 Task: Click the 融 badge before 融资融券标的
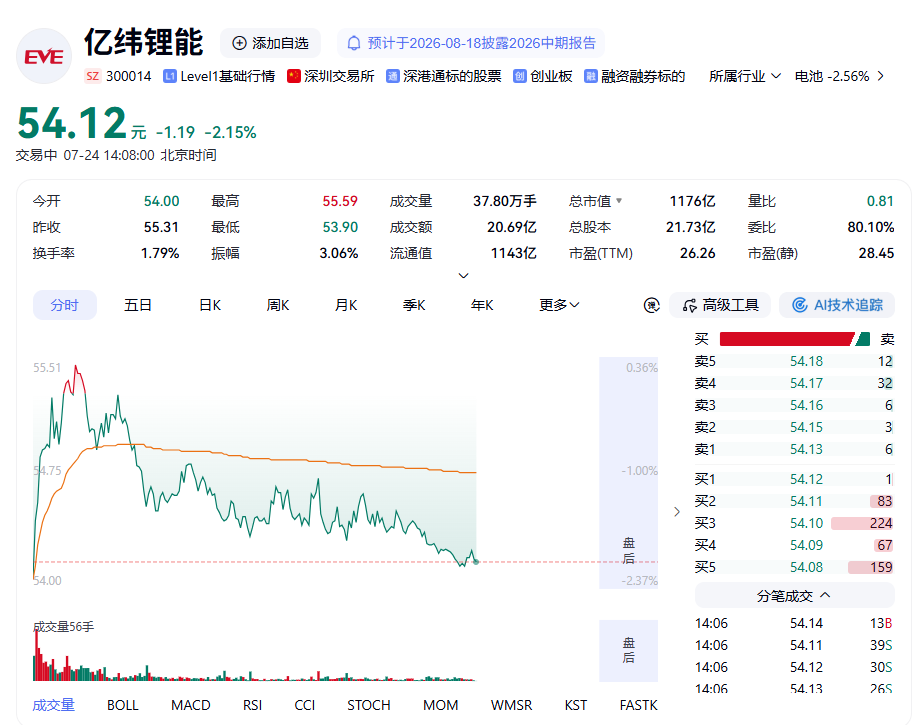(591, 76)
